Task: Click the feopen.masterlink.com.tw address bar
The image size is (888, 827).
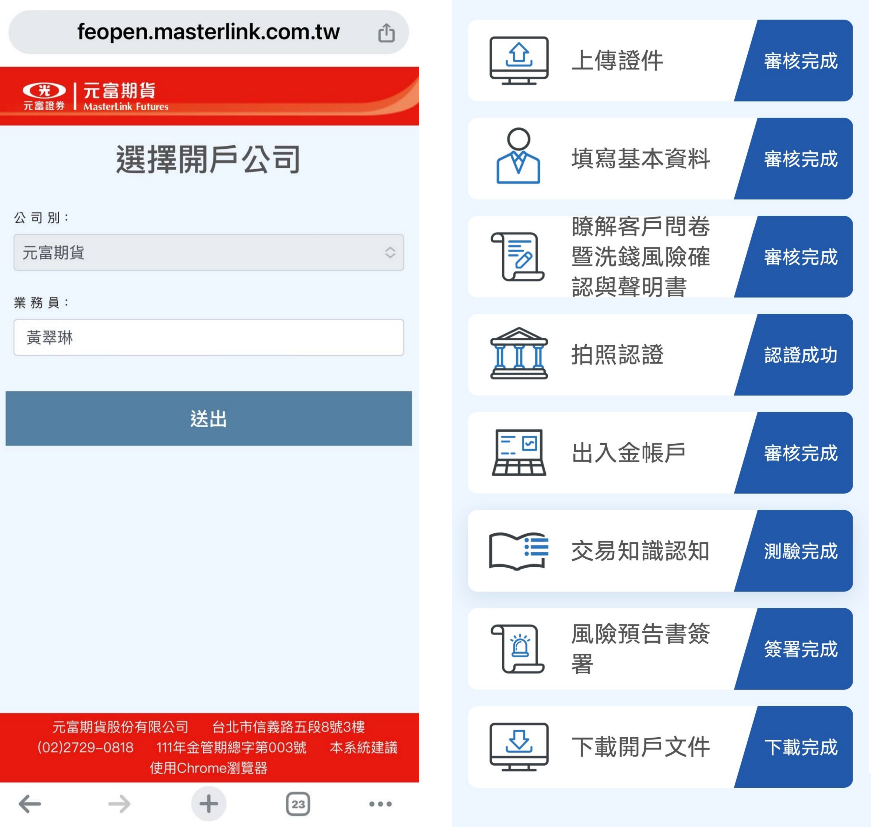Action: coord(208,32)
